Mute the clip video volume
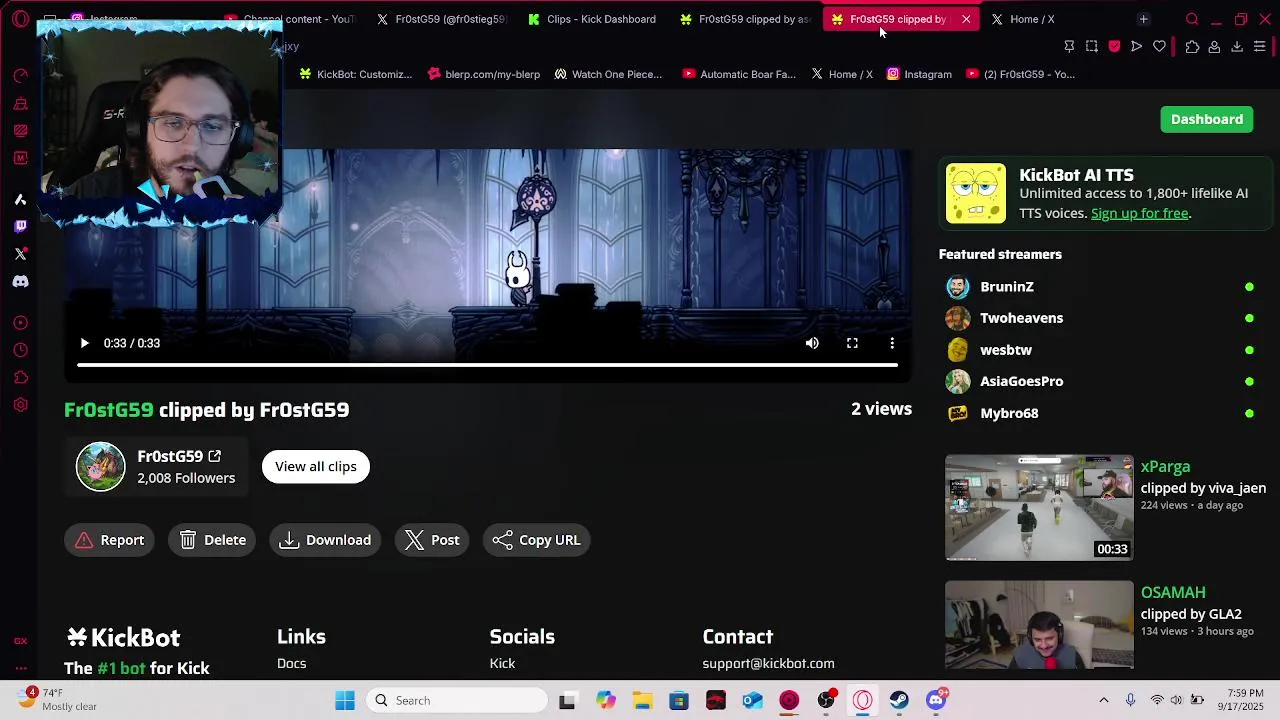This screenshot has height=720, width=1280. pos(812,343)
